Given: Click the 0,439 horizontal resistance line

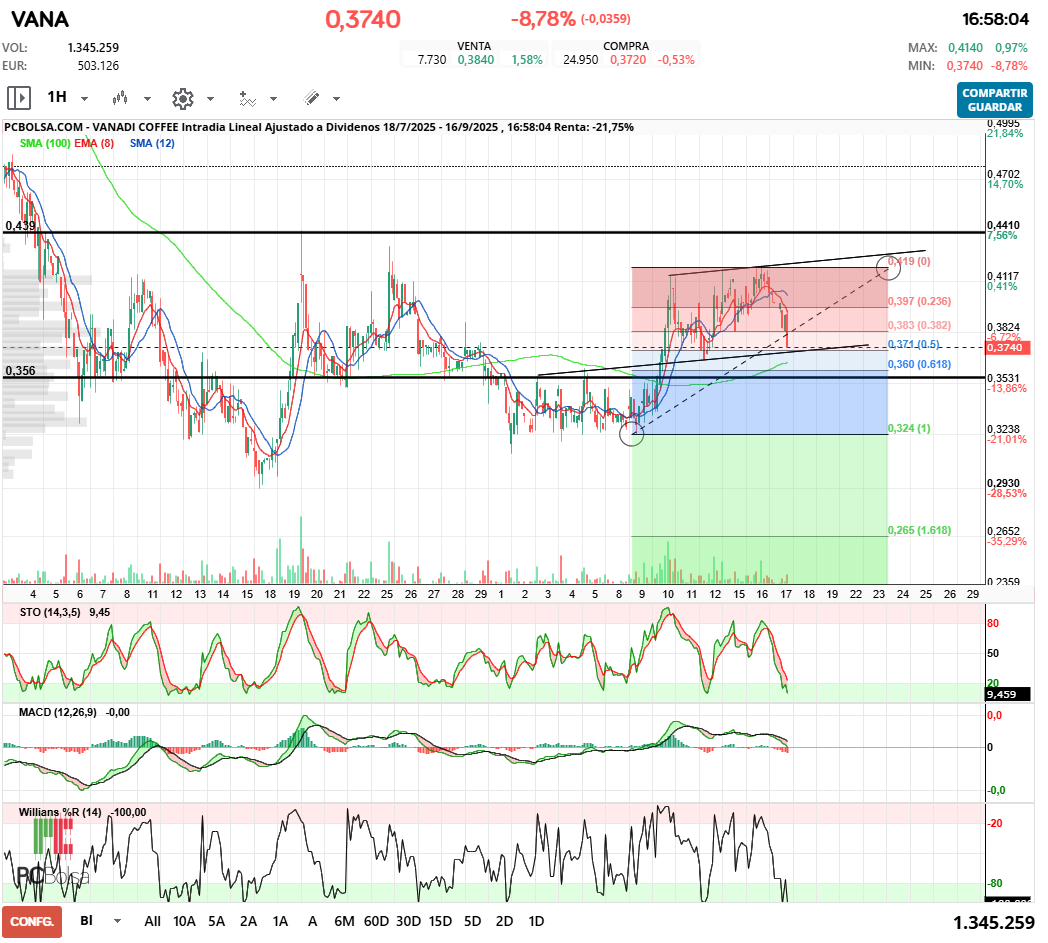Looking at the screenshot, I should point(500,232).
